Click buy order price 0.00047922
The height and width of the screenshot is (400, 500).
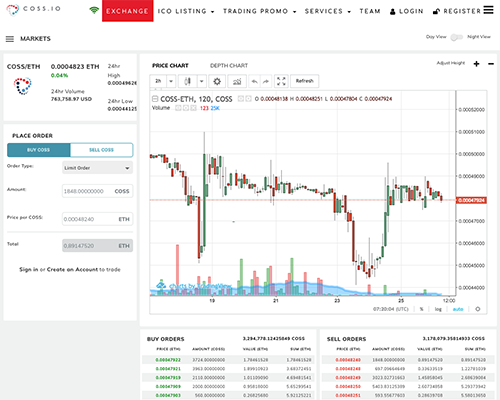[168, 360]
